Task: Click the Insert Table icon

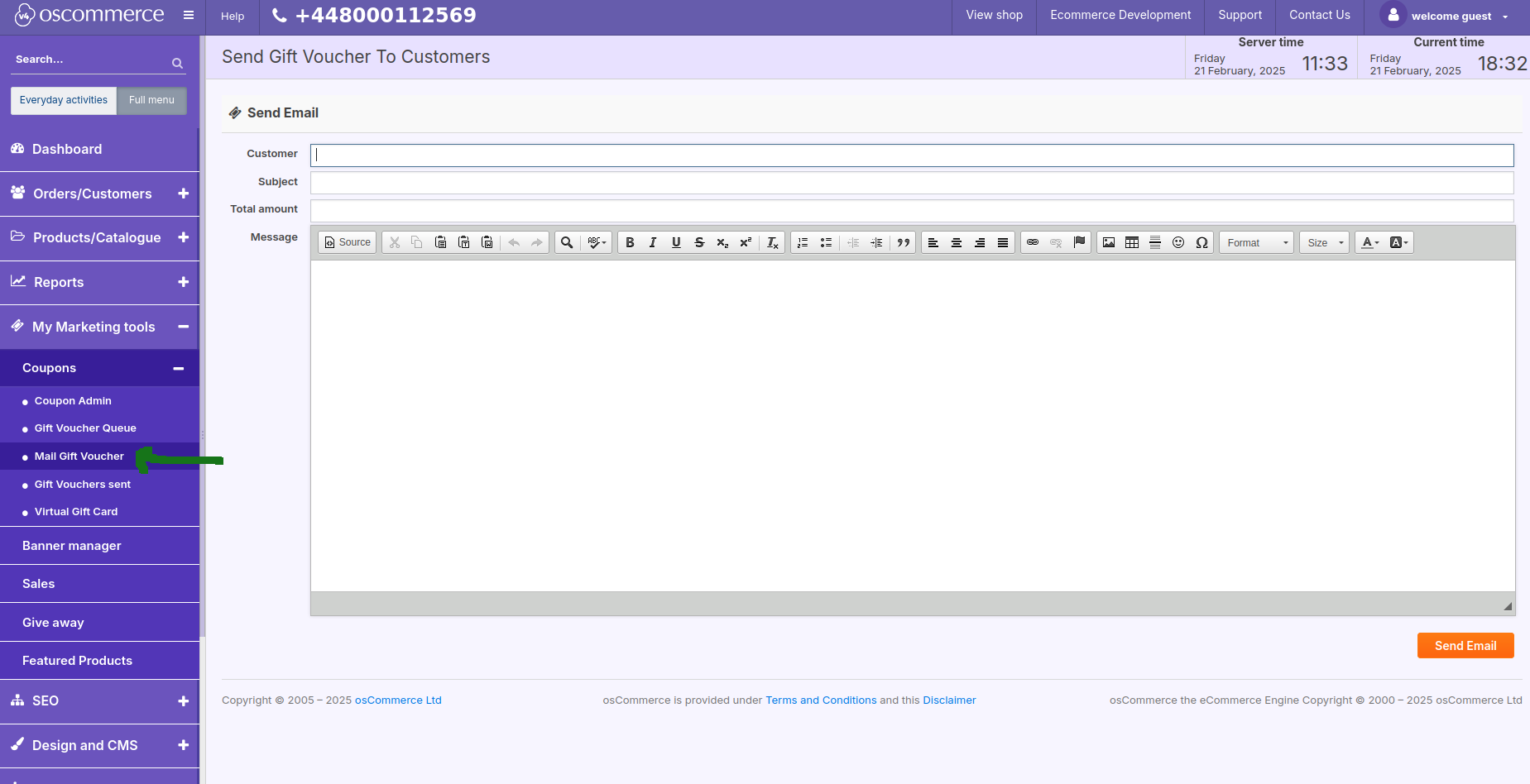Action: click(x=1132, y=242)
